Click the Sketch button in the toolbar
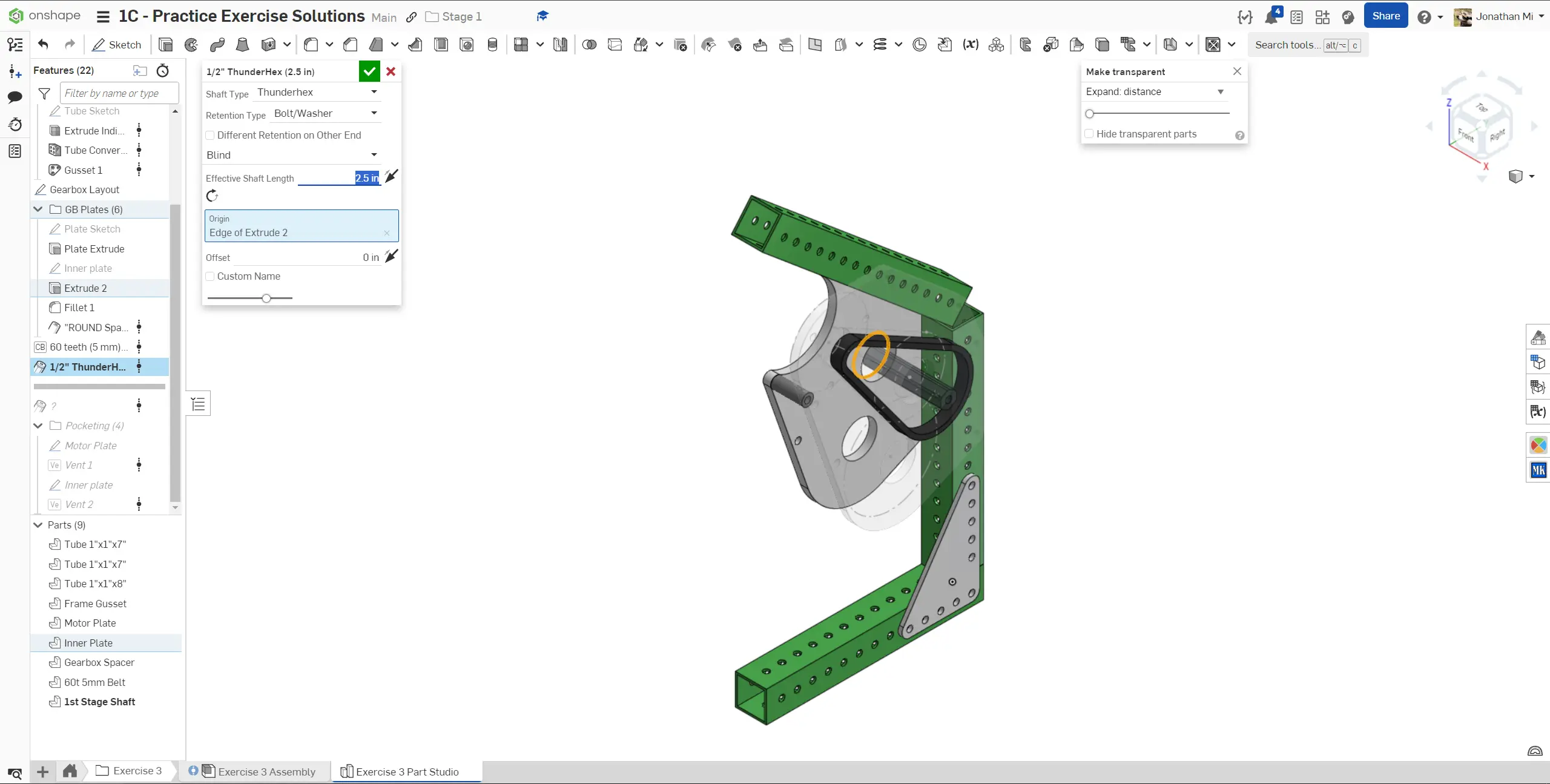Viewport: 1550px width, 784px height. pos(117,45)
